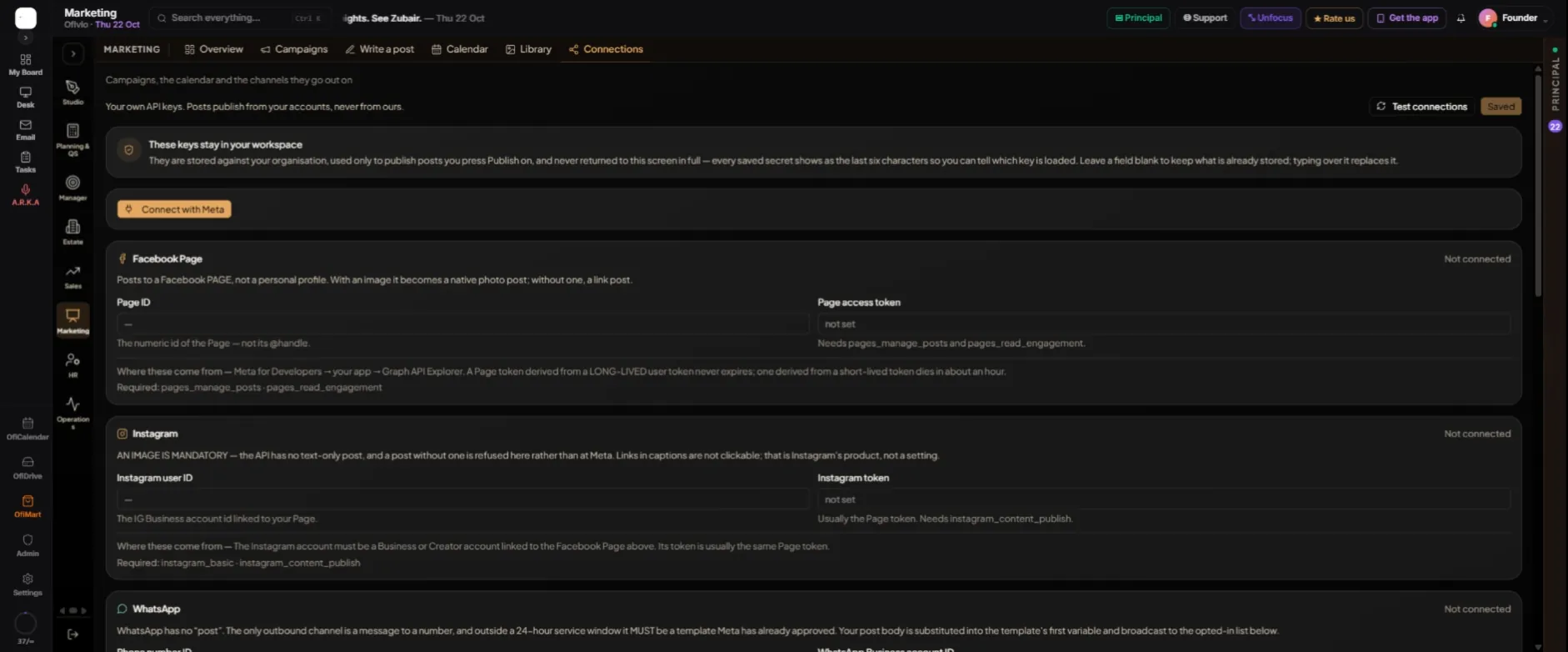Open the Sales module

point(73,276)
